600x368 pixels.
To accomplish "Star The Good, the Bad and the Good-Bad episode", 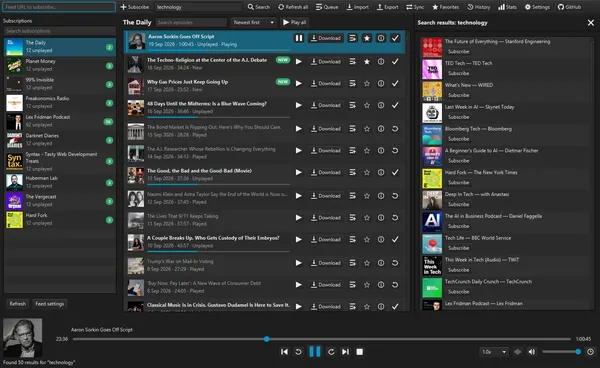I will point(367,173).
